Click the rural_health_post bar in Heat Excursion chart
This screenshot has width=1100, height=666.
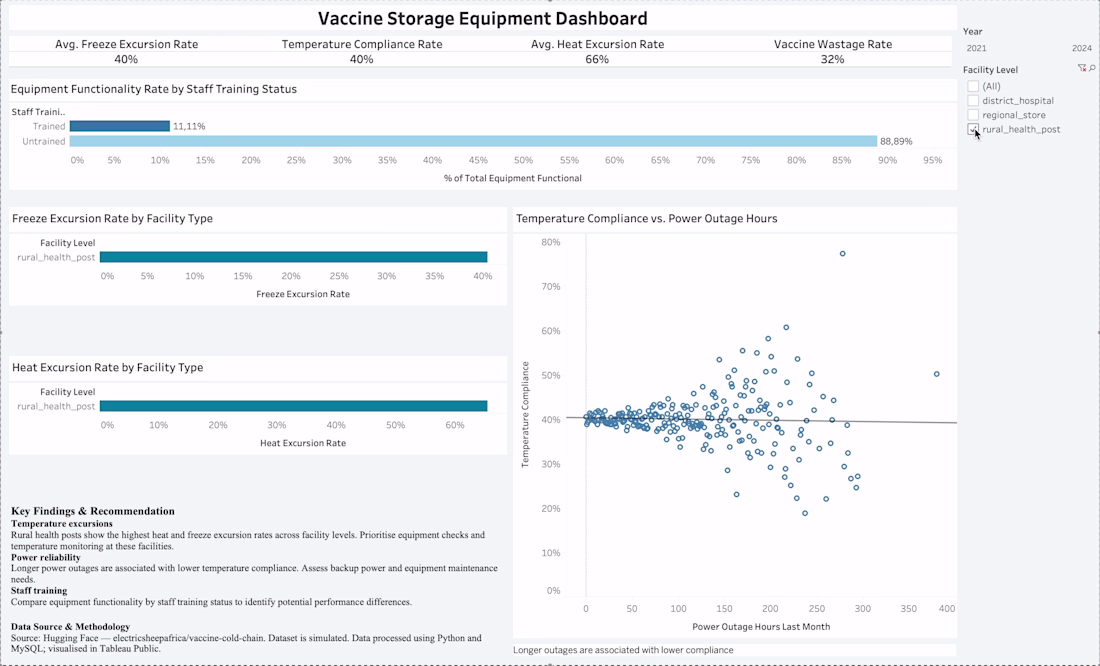[293, 406]
